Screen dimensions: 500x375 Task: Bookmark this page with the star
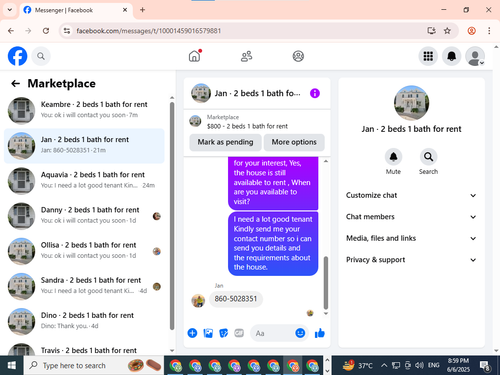[x=447, y=31]
